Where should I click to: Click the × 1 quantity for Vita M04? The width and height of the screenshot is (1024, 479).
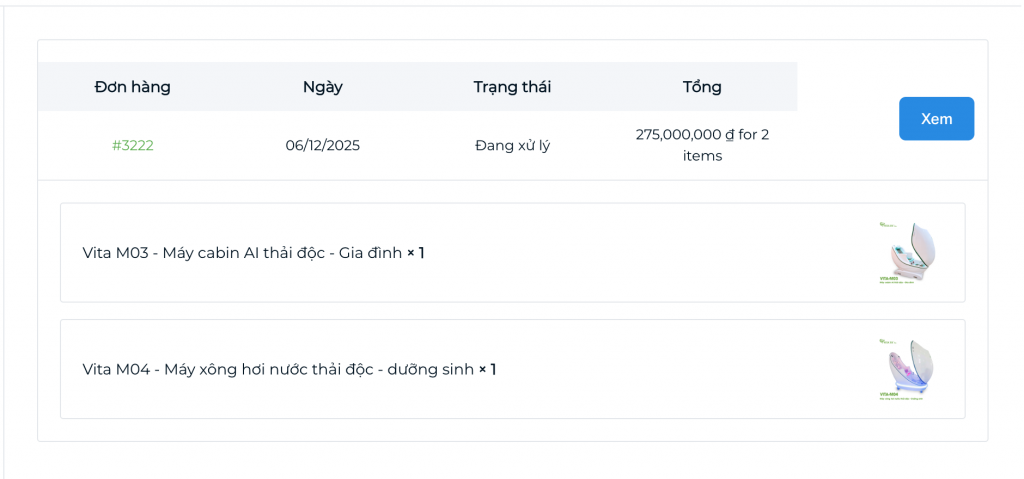(x=487, y=369)
